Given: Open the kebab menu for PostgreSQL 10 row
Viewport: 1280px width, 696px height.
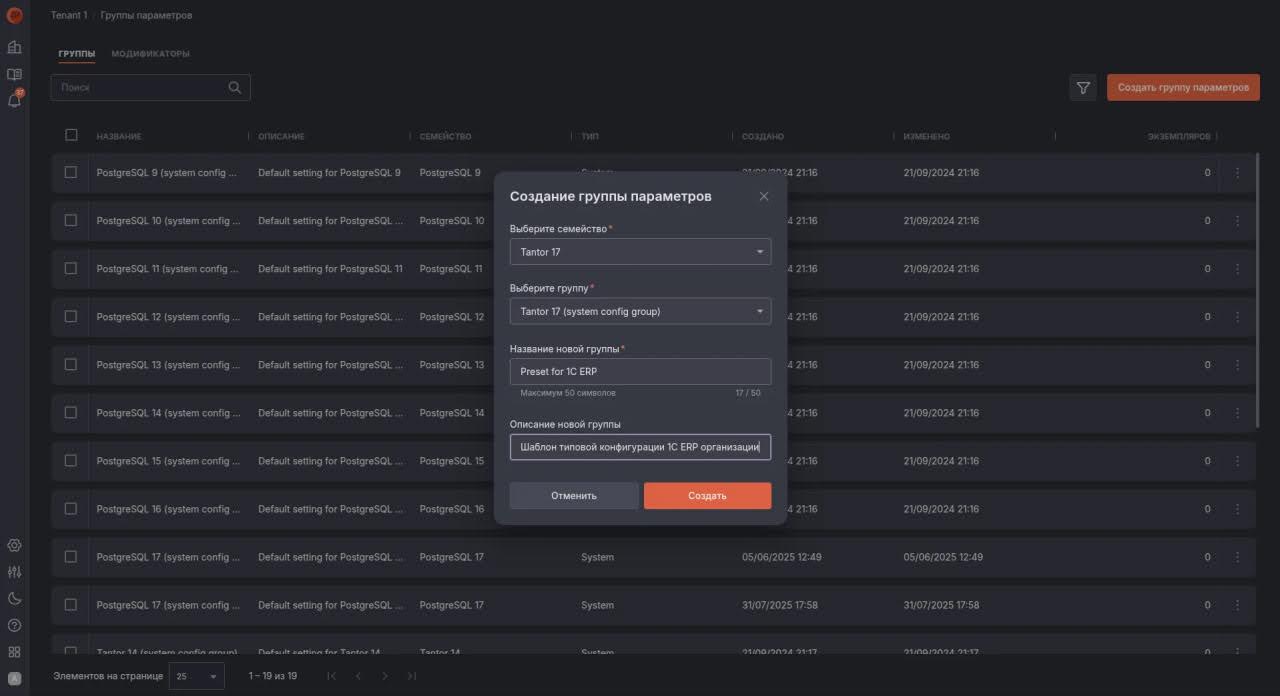Looking at the screenshot, I should tap(1237, 220).
